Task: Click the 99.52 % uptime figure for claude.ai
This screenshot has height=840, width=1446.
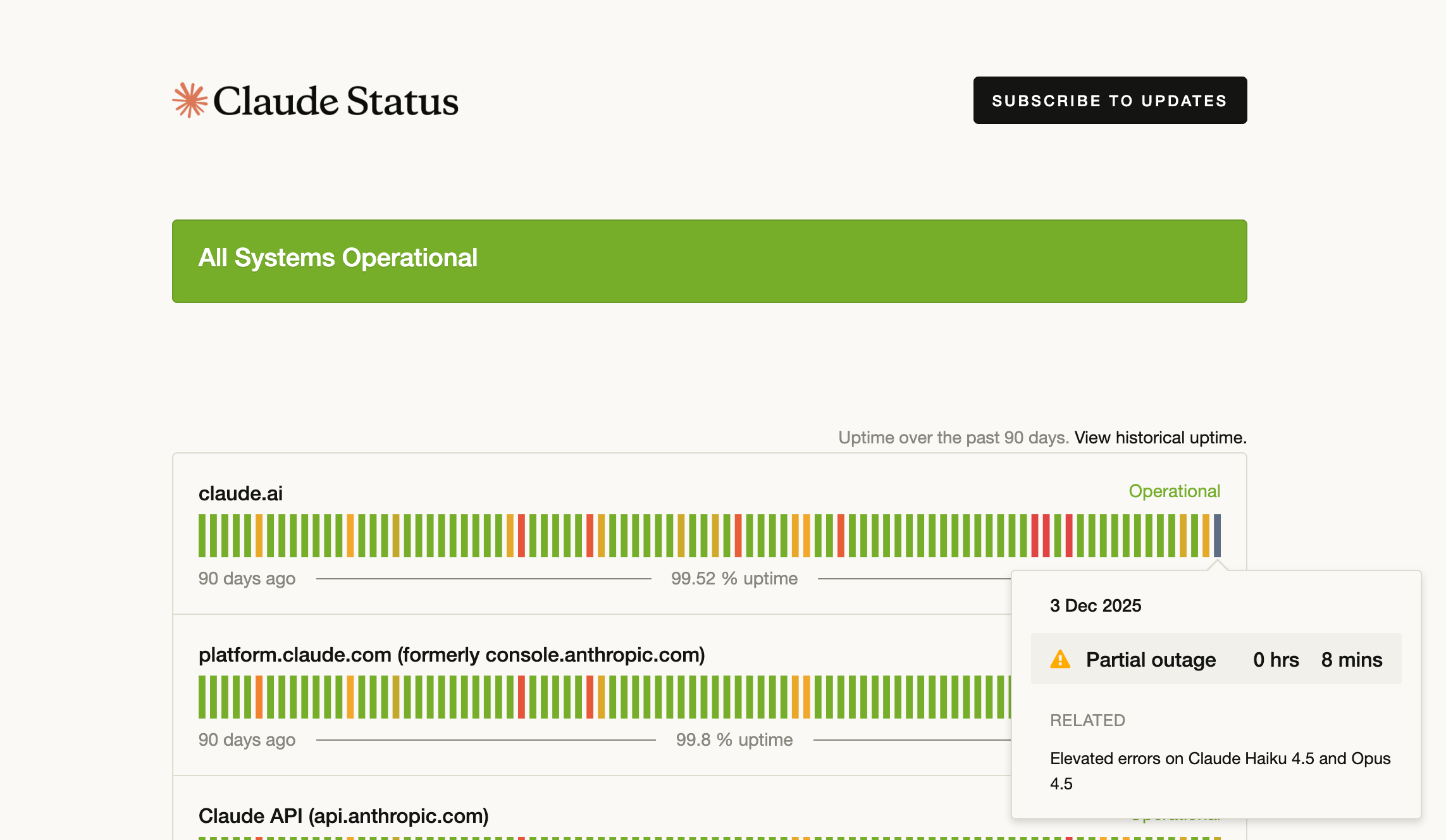Action: tap(734, 578)
